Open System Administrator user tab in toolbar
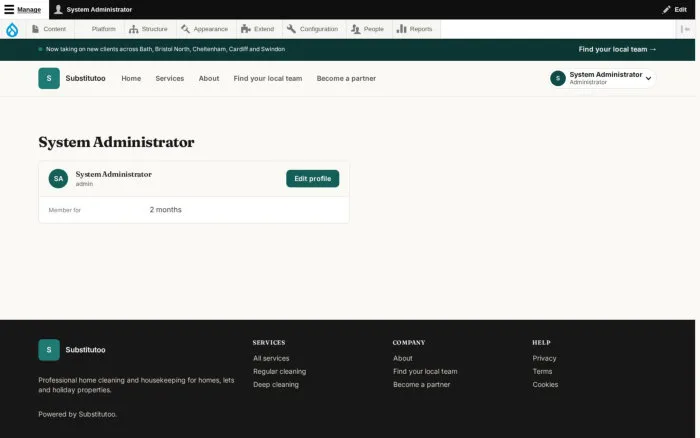The height and width of the screenshot is (438, 700). click(93, 9)
